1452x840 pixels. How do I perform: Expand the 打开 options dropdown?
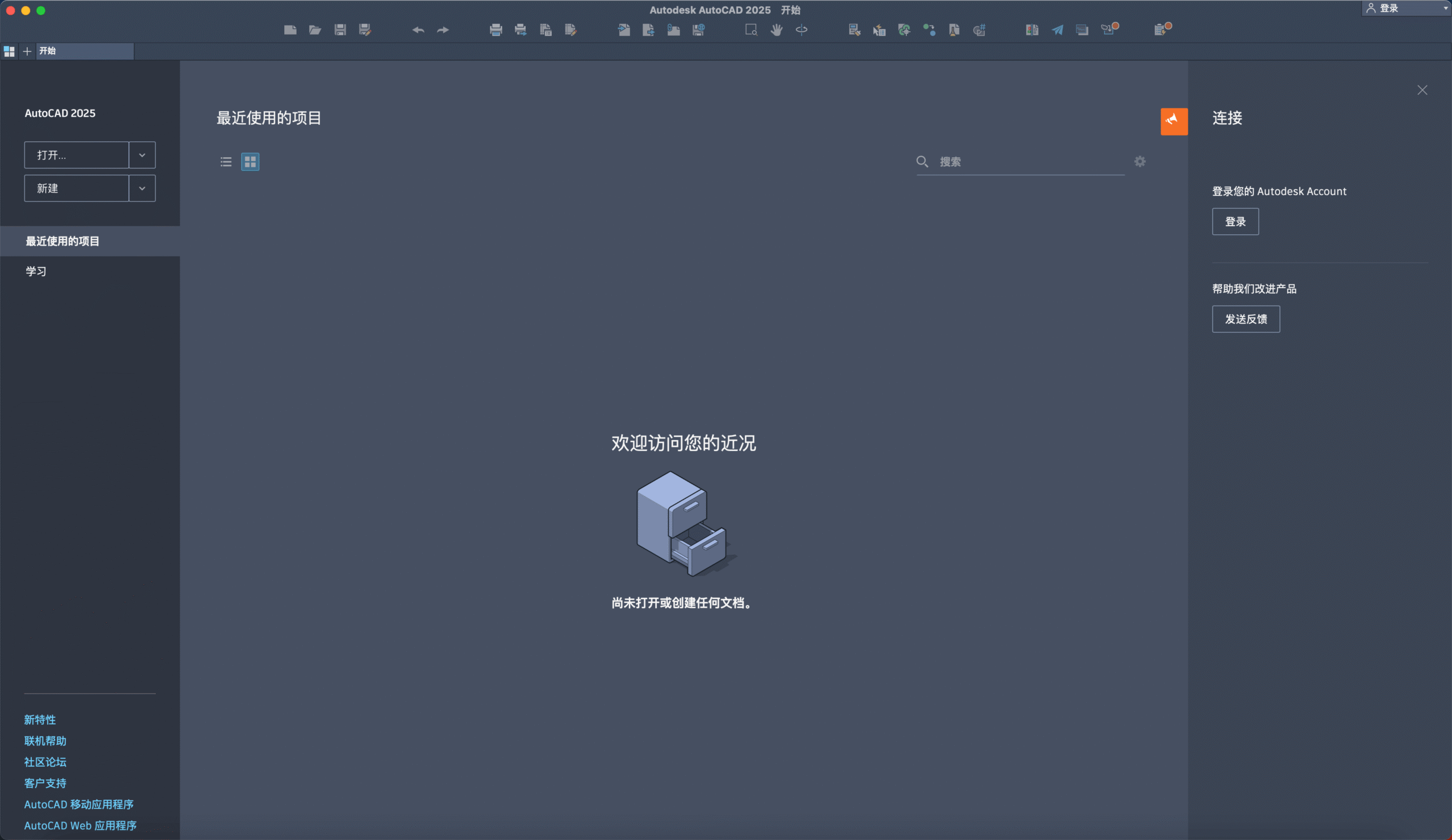(x=142, y=154)
